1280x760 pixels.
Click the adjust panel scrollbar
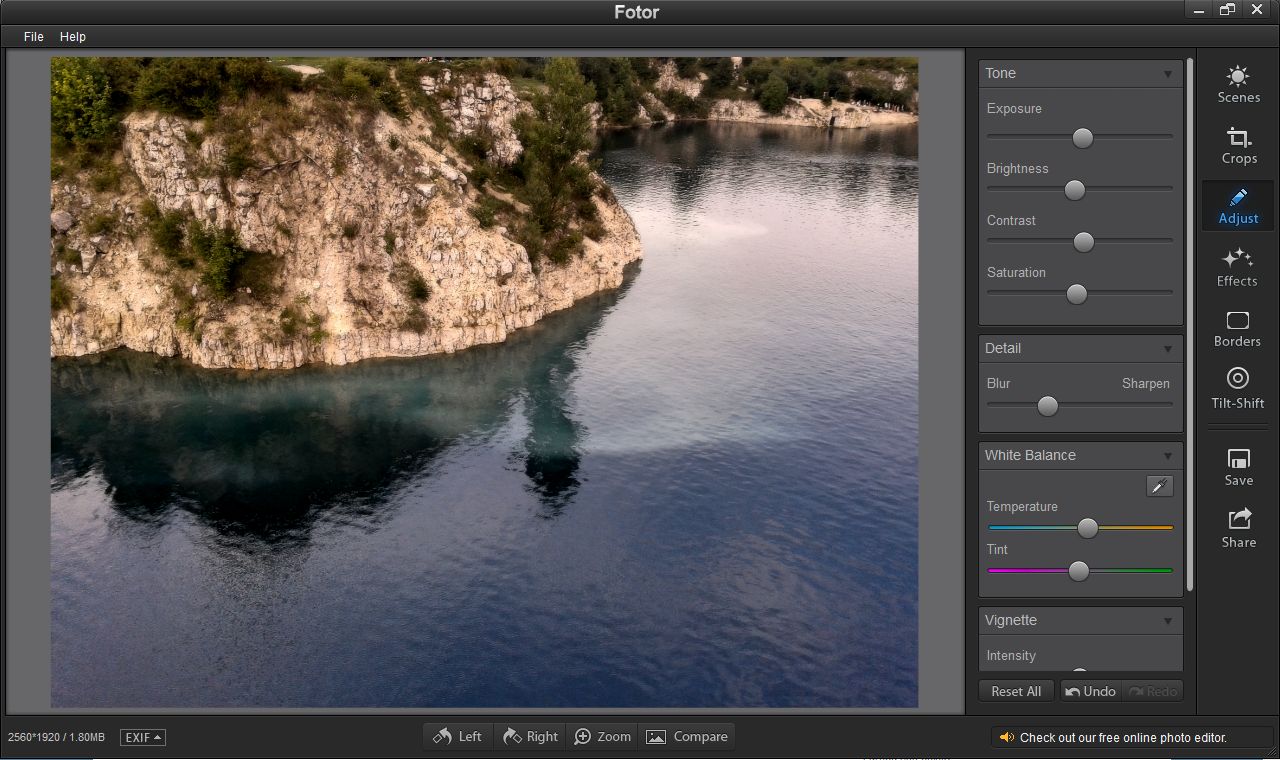(1190, 325)
